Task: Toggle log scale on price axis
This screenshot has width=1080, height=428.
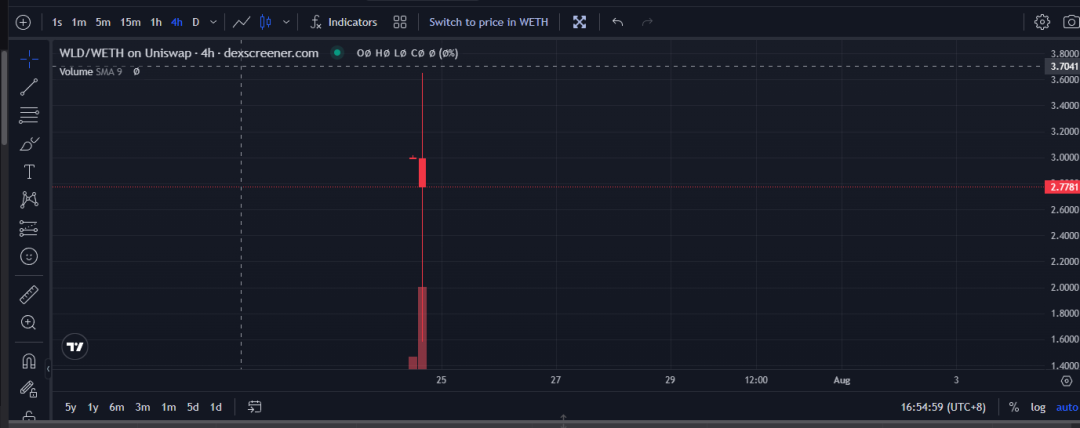Action: tap(1039, 407)
